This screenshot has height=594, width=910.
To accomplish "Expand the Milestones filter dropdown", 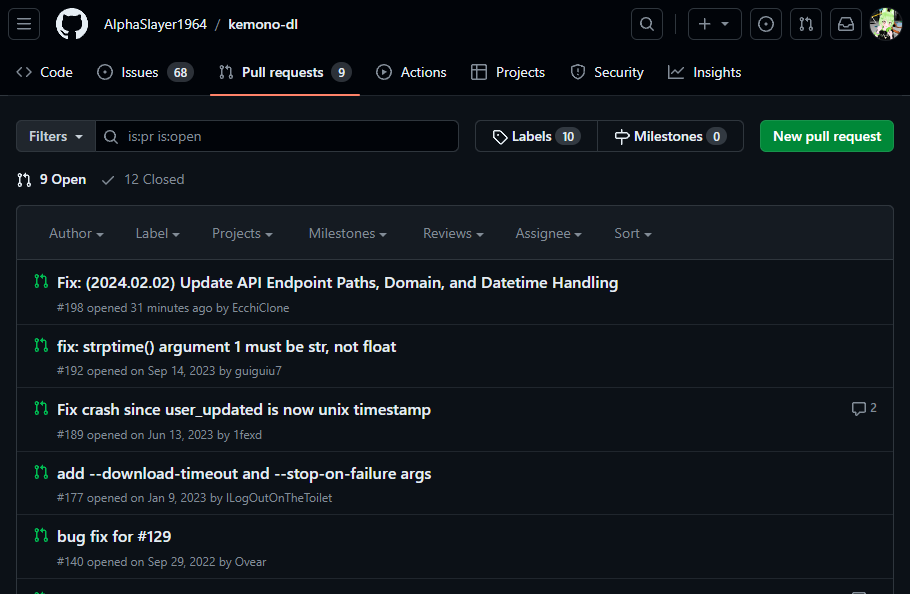I will (x=348, y=233).
